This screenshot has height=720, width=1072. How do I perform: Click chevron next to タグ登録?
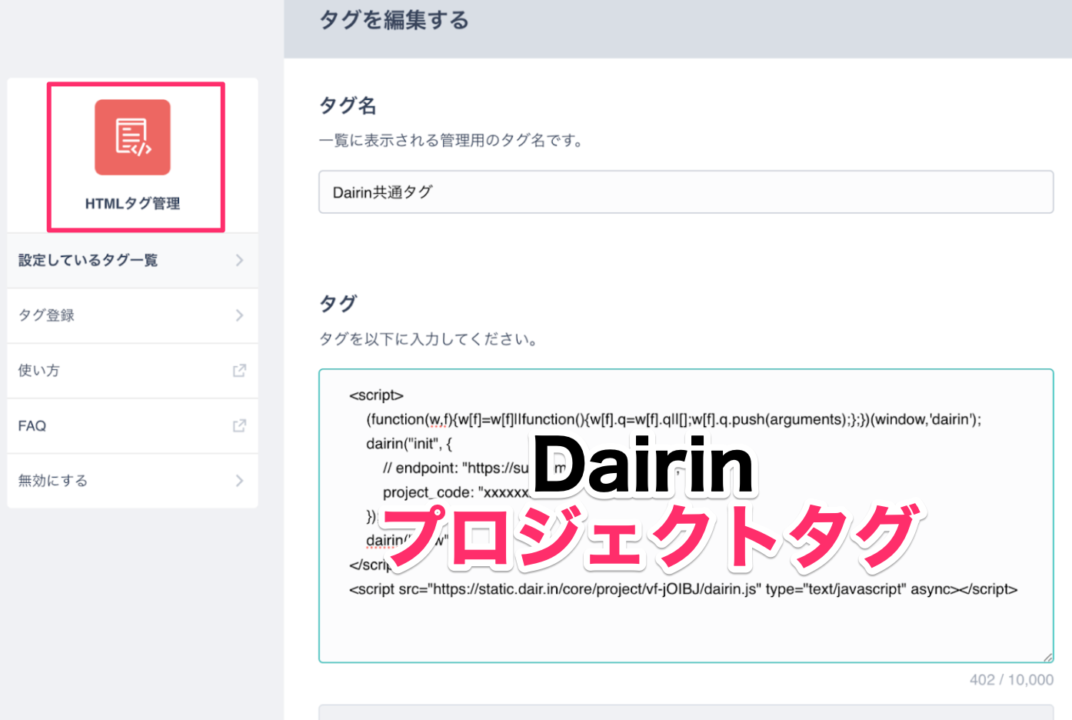(239, 316)
